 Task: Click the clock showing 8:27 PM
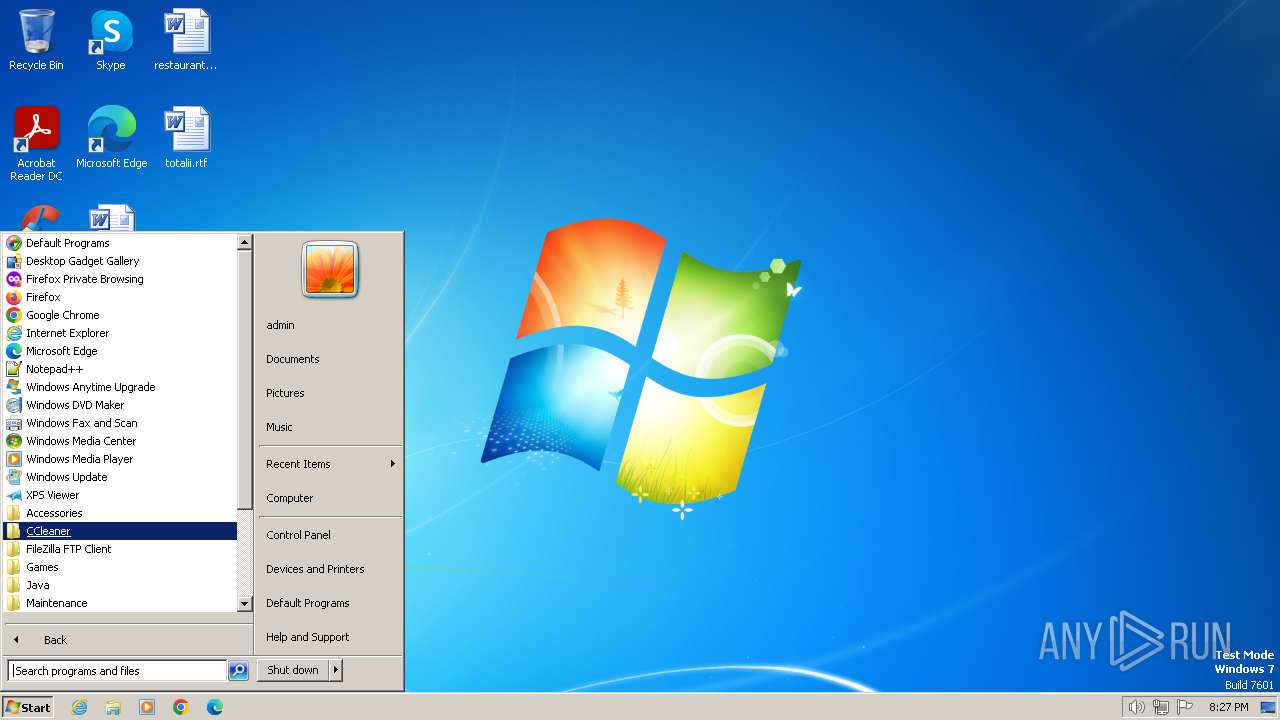click(x=1228, y=707)
